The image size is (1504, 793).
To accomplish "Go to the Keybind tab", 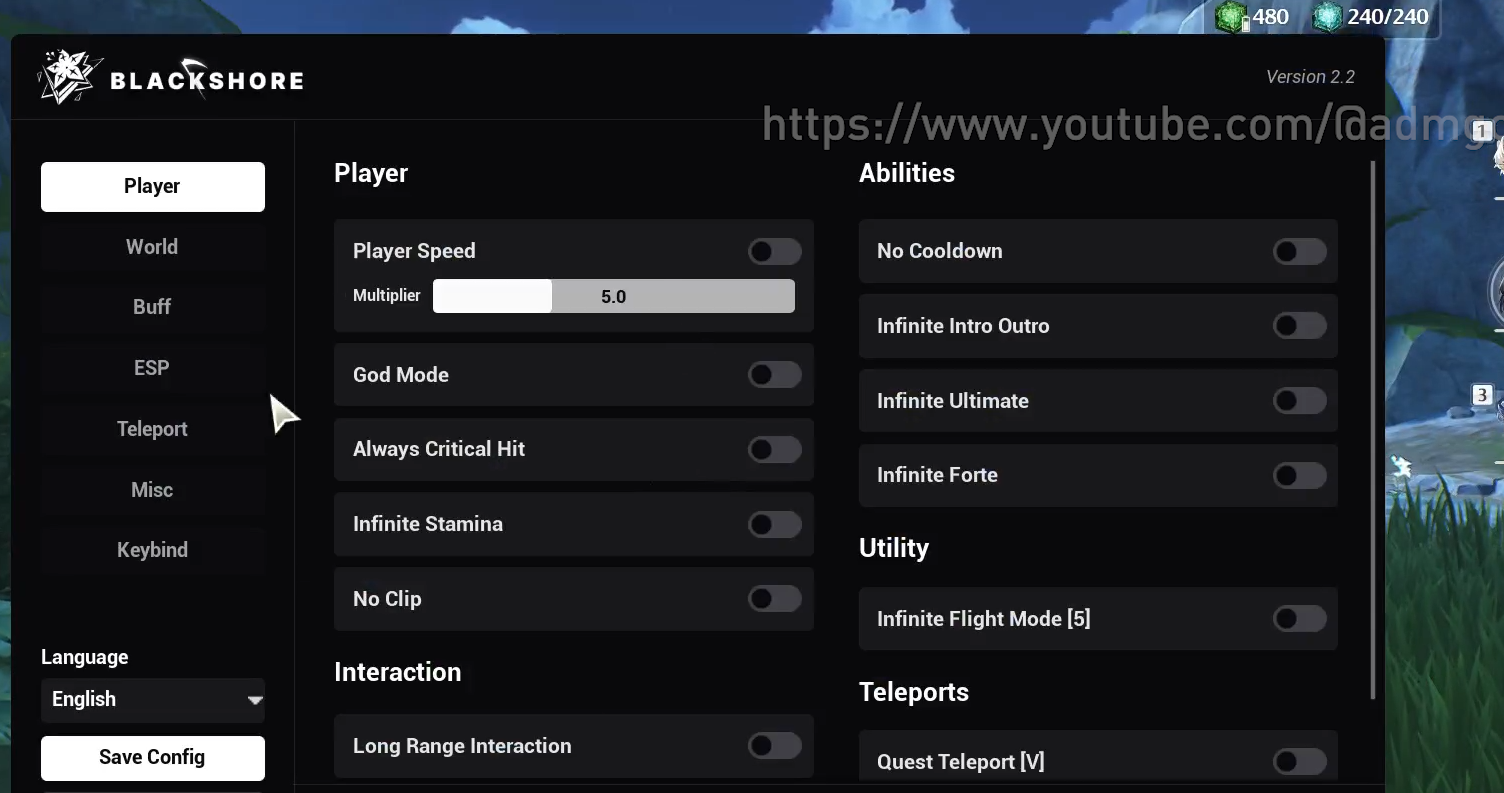I will [152, 550].
